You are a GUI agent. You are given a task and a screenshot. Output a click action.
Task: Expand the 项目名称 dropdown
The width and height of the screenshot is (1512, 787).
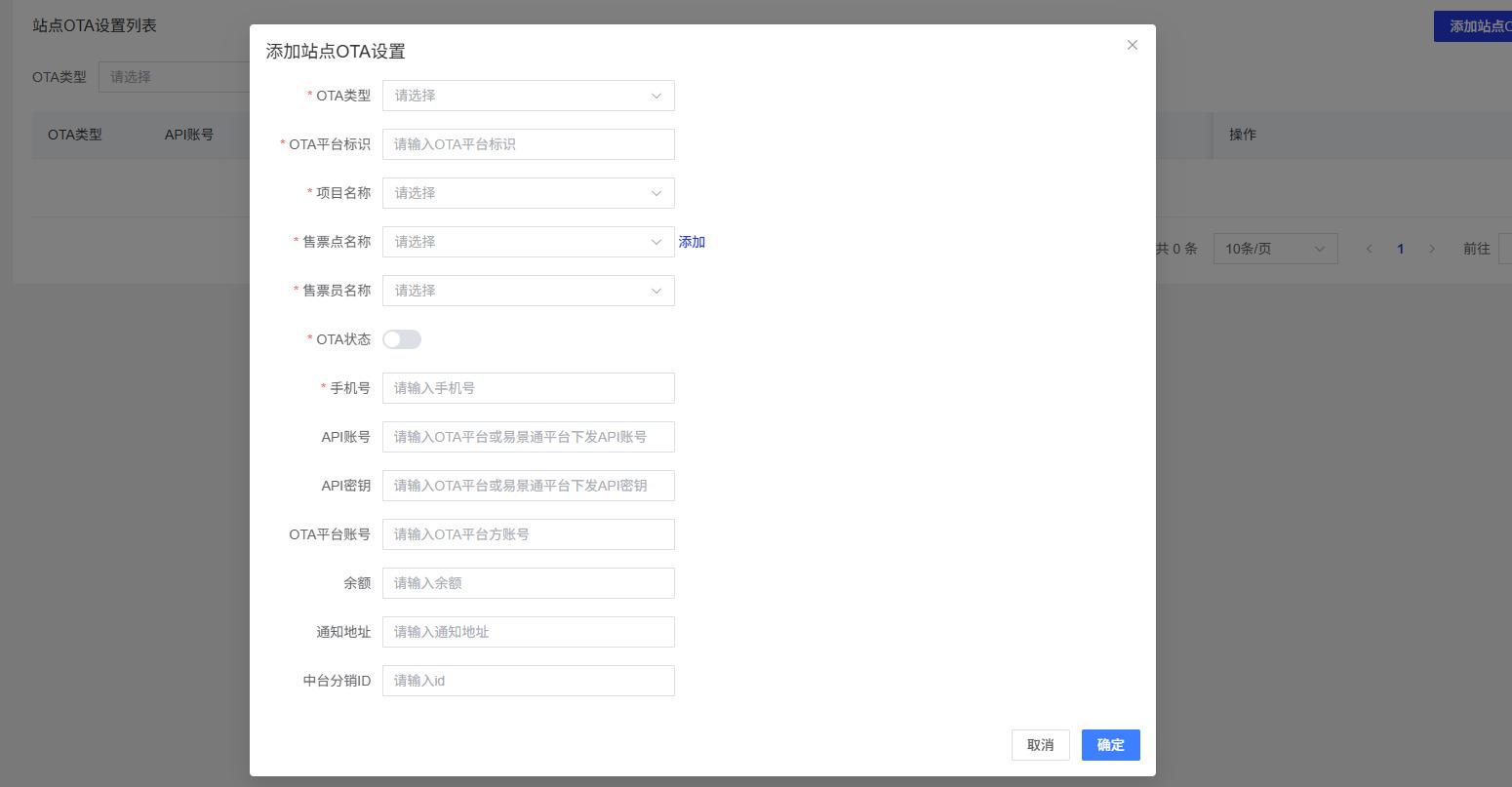coord(529,193)
